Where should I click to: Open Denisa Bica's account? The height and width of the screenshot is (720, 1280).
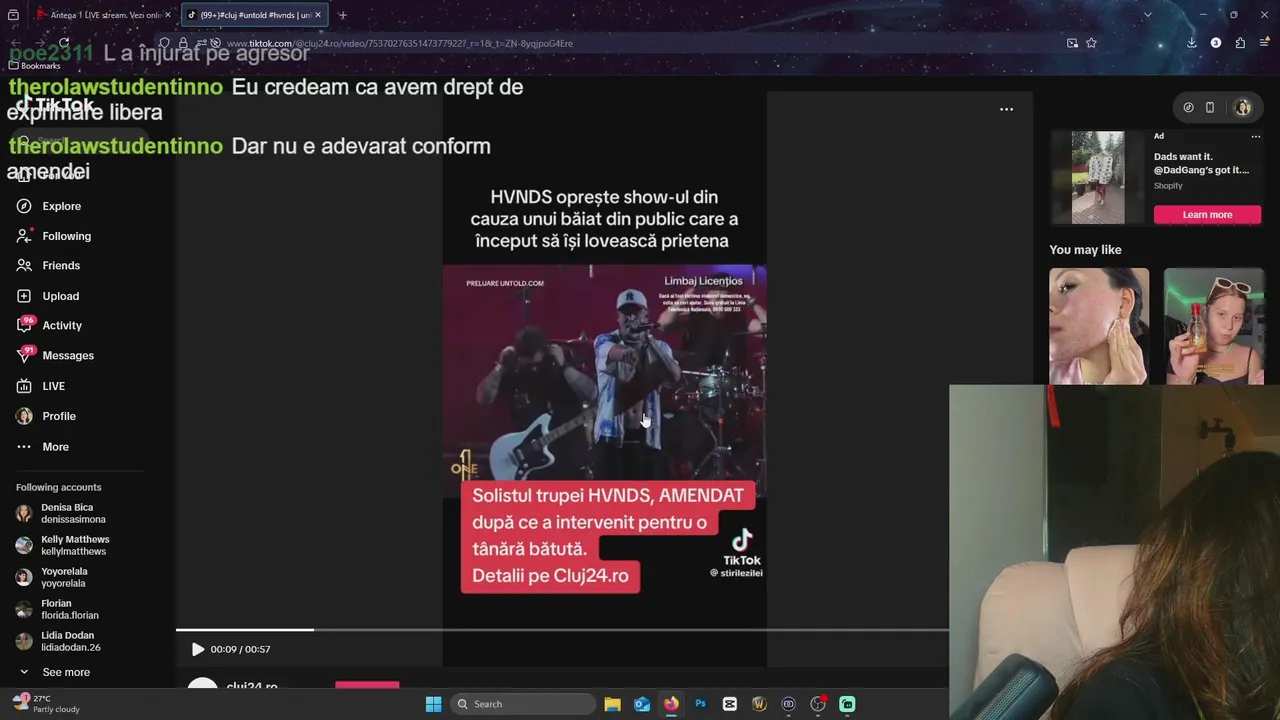pos(61,513)
